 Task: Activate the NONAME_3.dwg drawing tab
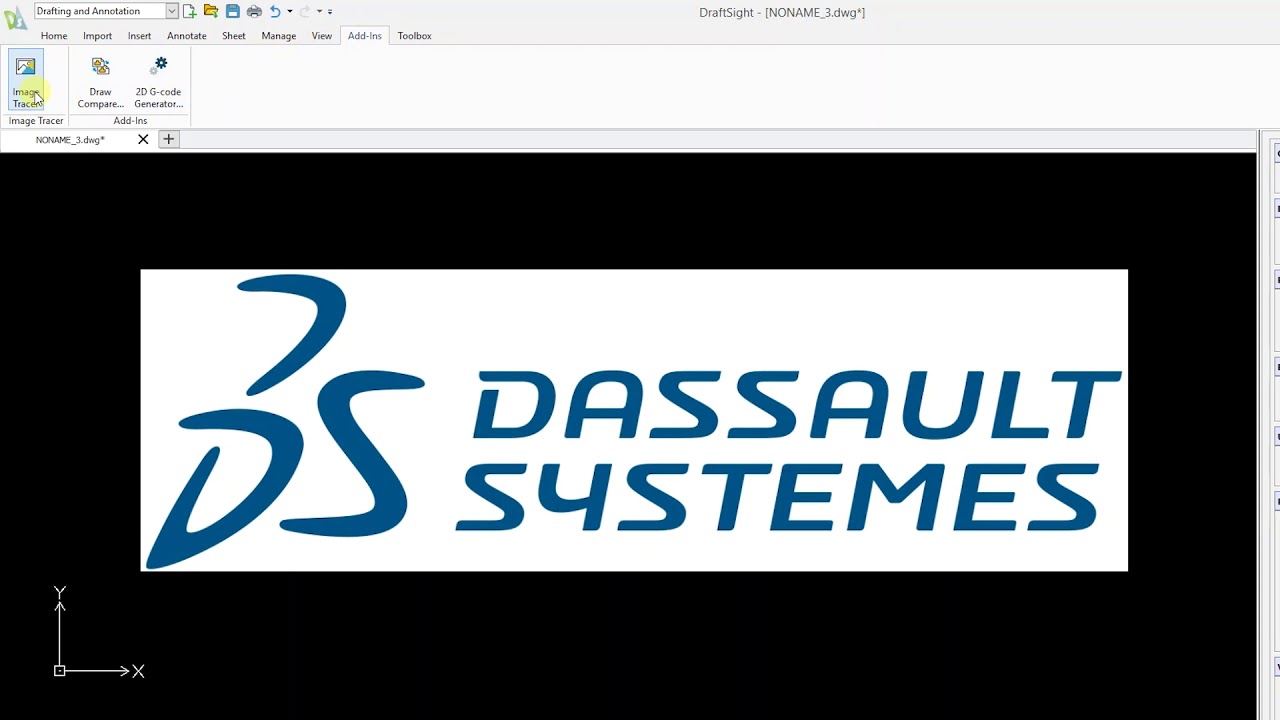70,140
